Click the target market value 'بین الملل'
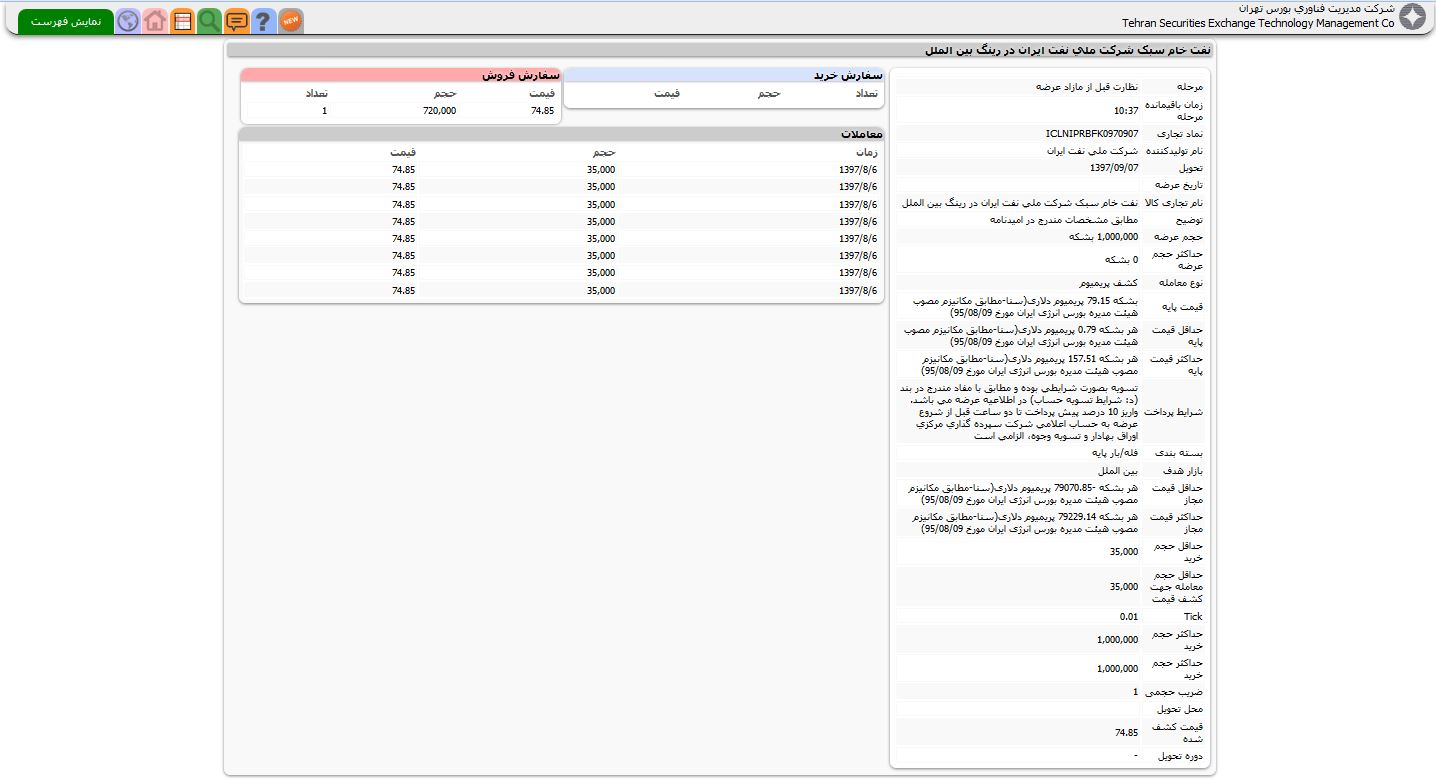Viewport: 1436px width, 779px height. (1118, 470)
